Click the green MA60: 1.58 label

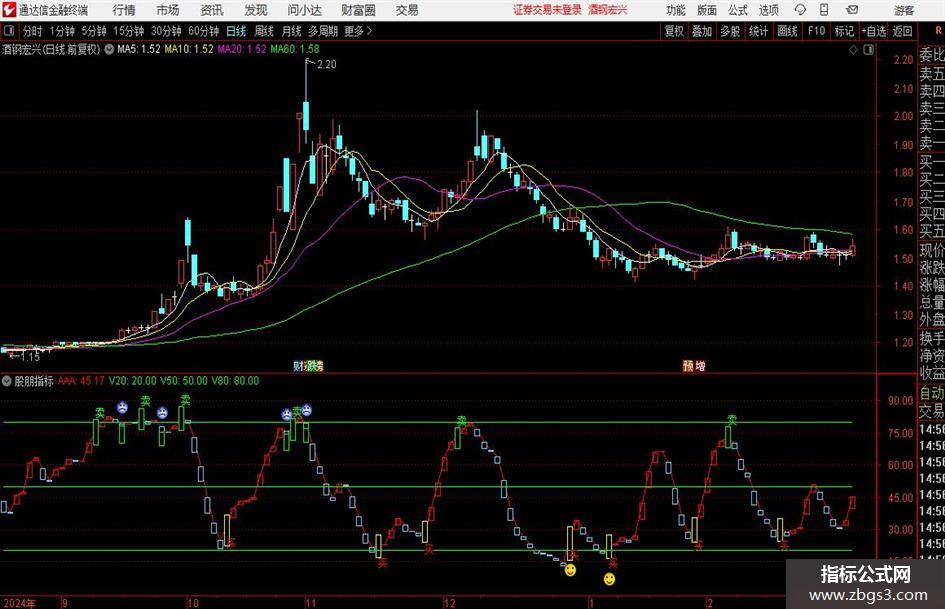pos(295,49)
